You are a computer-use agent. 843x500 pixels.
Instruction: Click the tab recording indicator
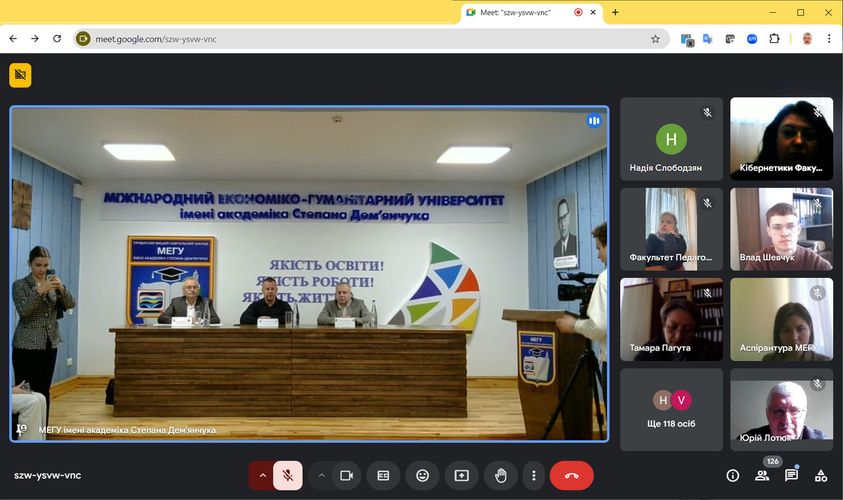(x=578, y=12)
